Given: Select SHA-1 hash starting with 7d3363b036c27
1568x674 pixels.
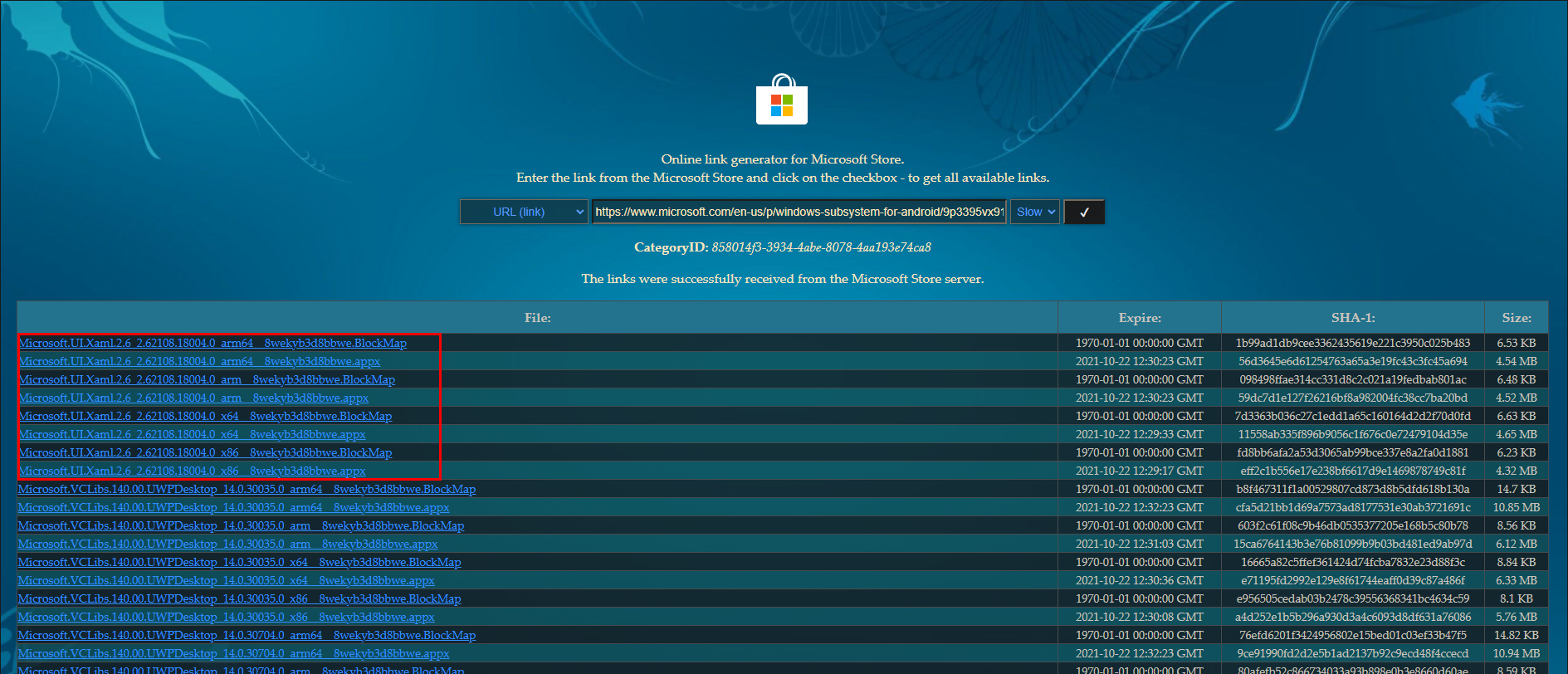Looking at the screenshot, I should pos(1353,416).
